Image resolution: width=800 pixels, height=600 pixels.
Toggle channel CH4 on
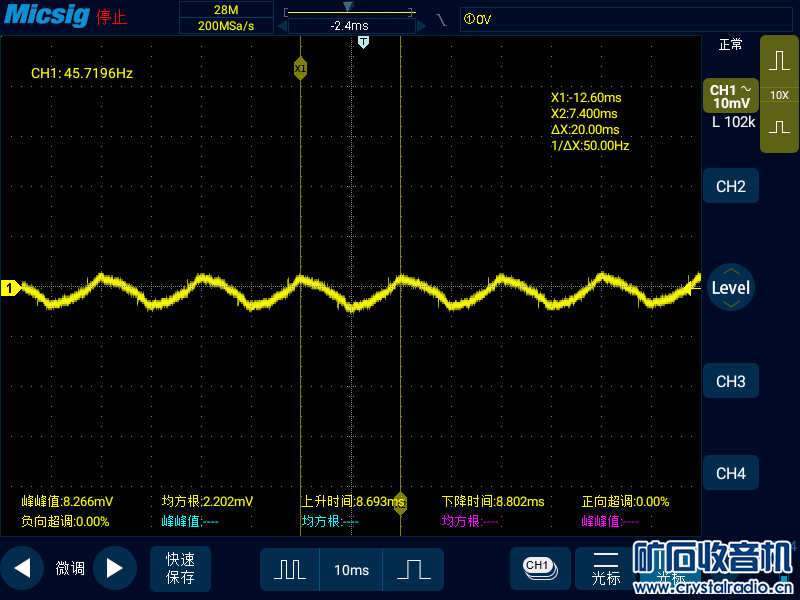click(x=730, y=473)
